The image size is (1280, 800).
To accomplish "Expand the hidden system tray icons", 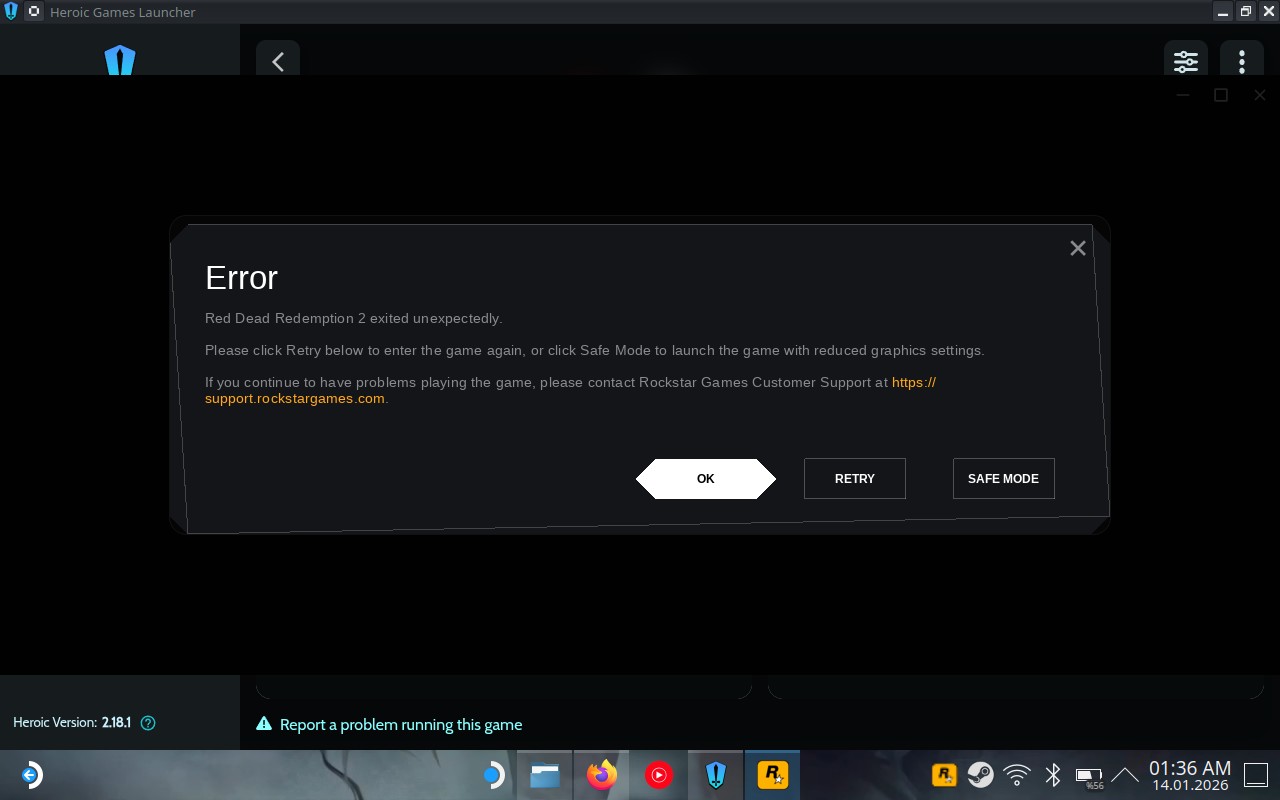I will click(x=1125, y=775).
